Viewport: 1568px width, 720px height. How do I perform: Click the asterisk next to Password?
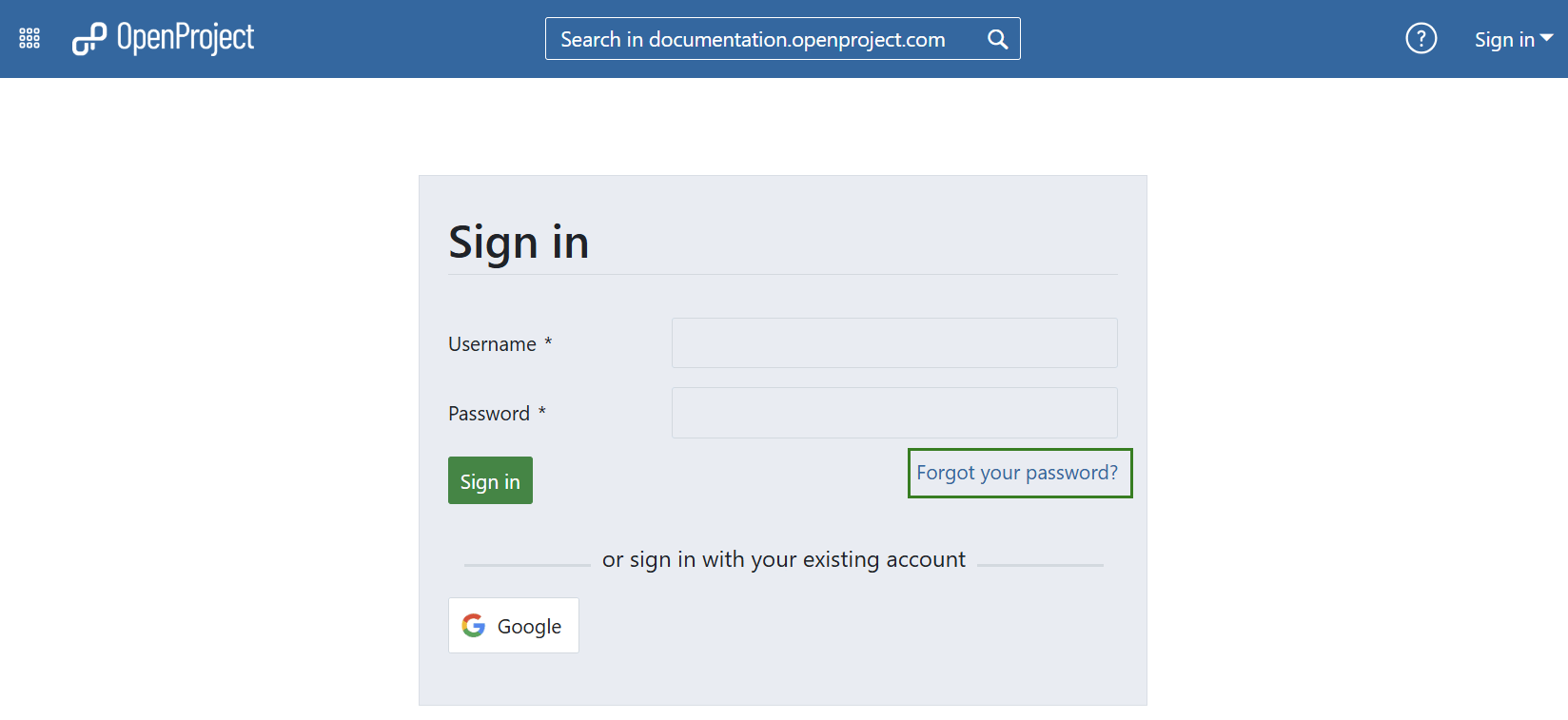click(542, 411)
